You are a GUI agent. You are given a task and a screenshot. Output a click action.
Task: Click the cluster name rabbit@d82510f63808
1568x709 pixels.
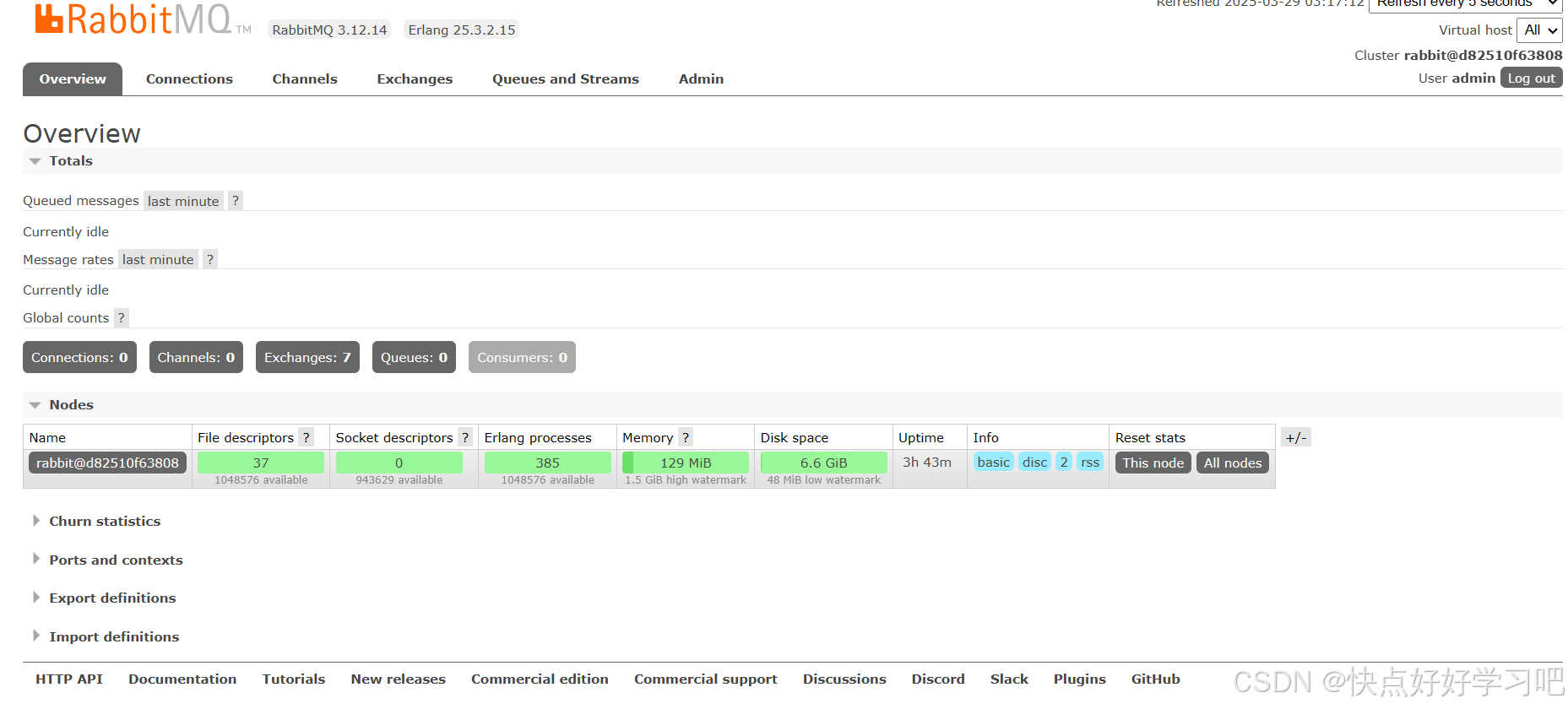click(1483, 55)
